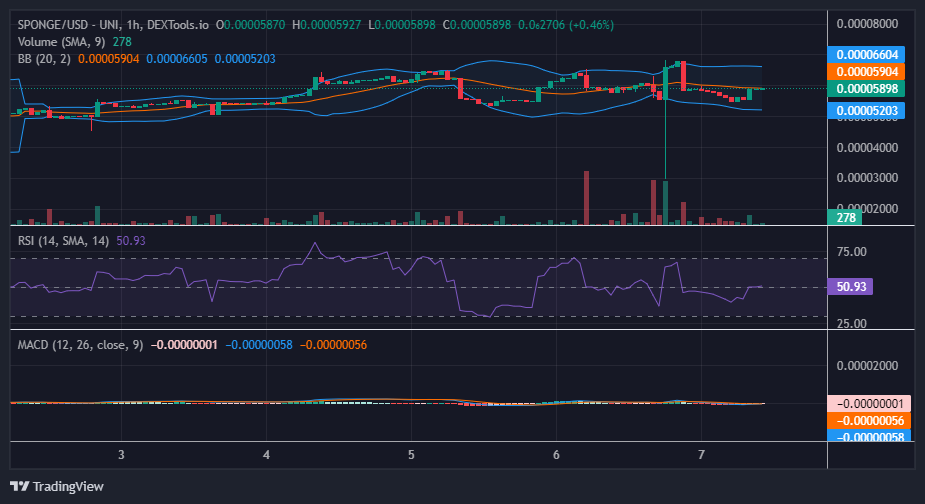Click the BB legend value 0.00006605
This screenshot has width=925, height=504.
[177, 59]
